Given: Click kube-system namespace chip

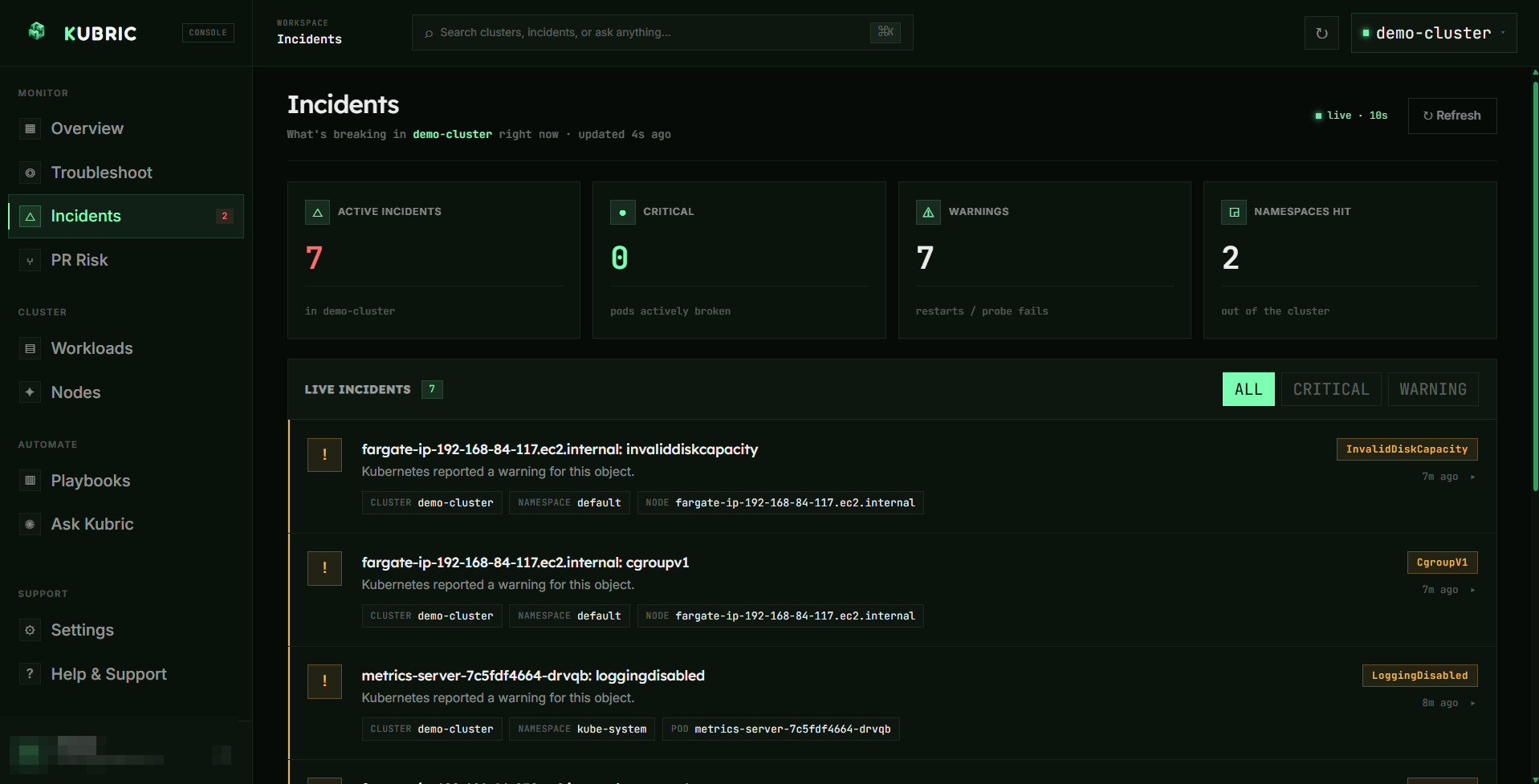Looking at the screenshot, I should click(x=582, y=729).
